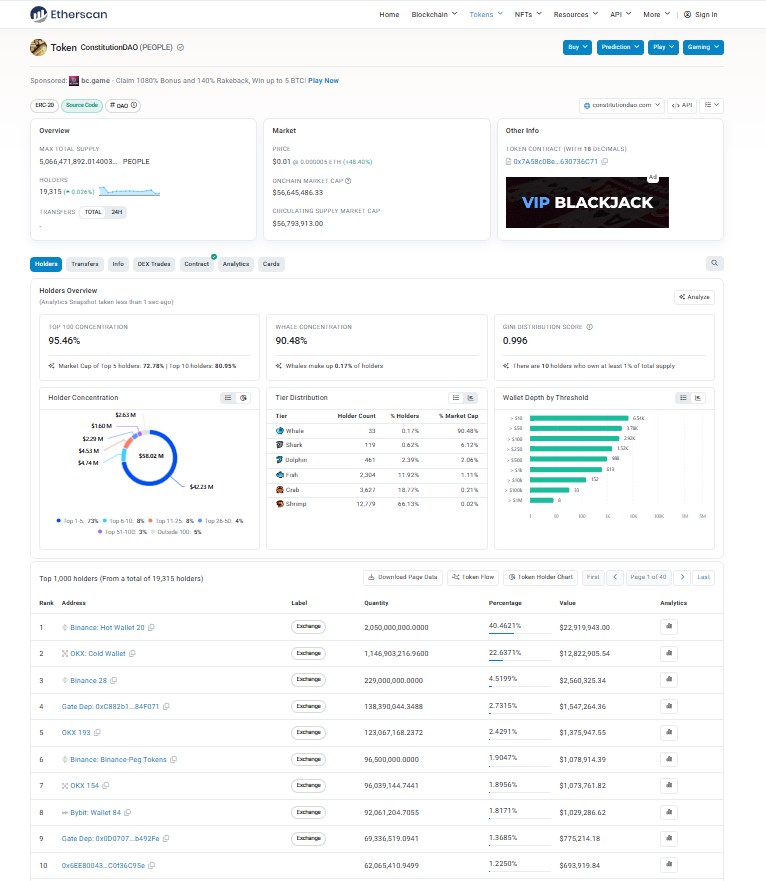The width and height of the screenshot is (766, 881).
Task: Open the Buy dropdown
Action: point(577,47)
